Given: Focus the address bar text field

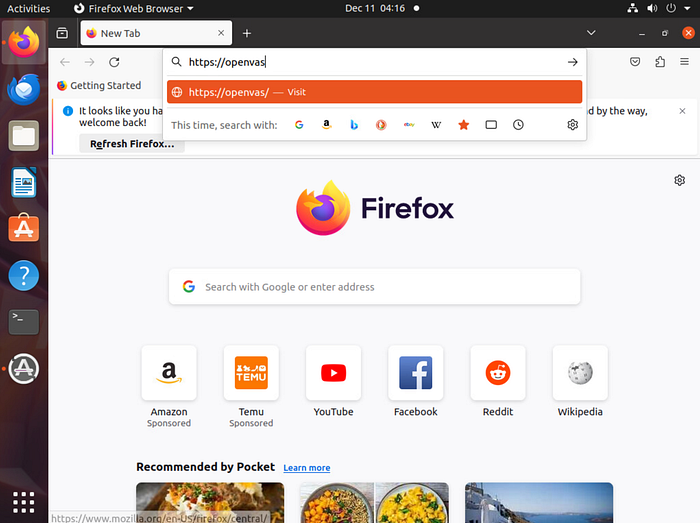Looking at the screenshot, I should pos(375,62).
